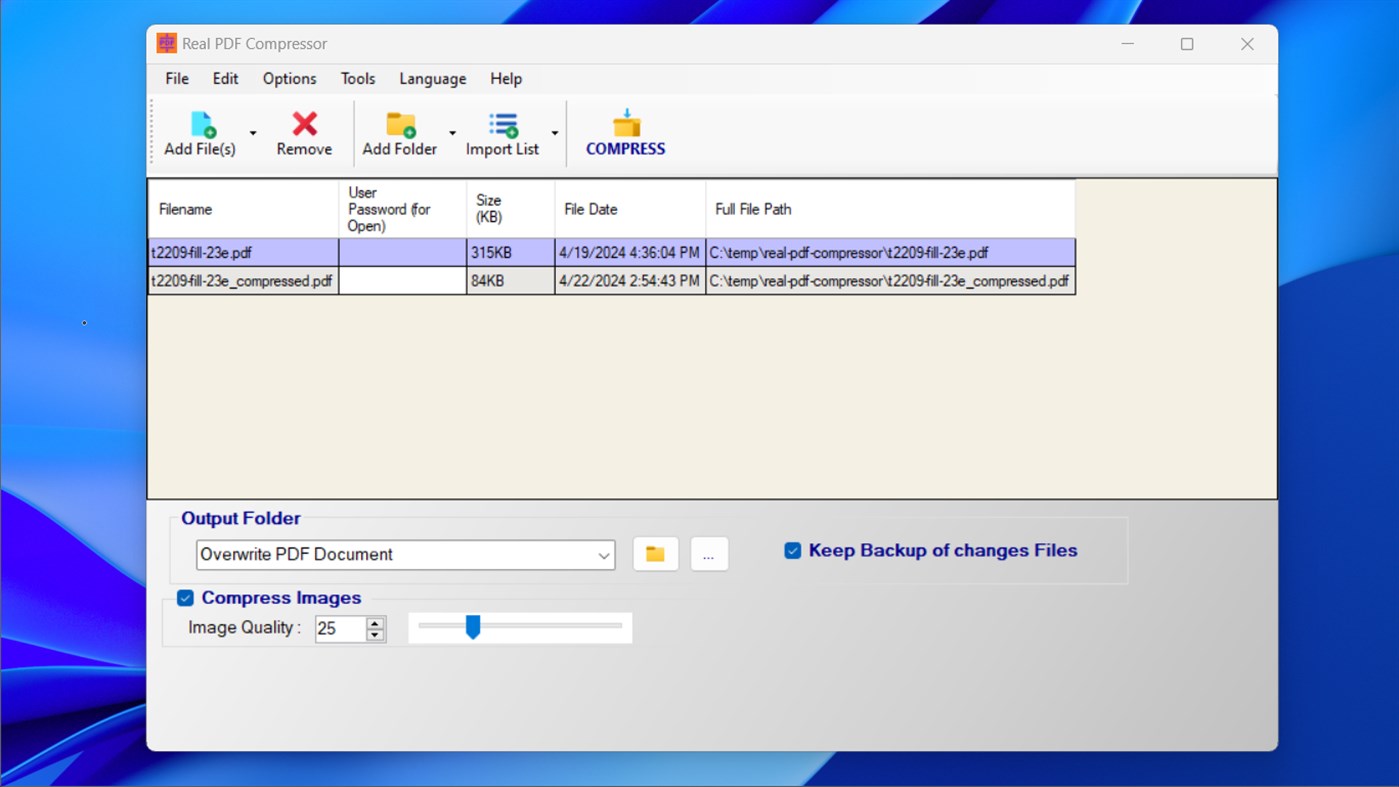Click the ... browse button

tap(709, 553)
